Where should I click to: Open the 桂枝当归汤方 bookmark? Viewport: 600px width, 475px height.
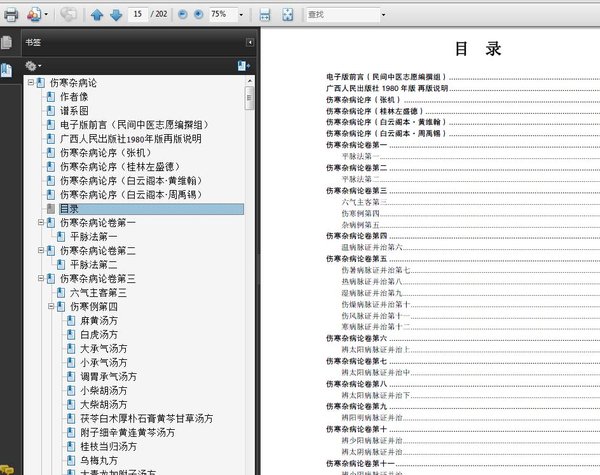click(x=108, y=447)
